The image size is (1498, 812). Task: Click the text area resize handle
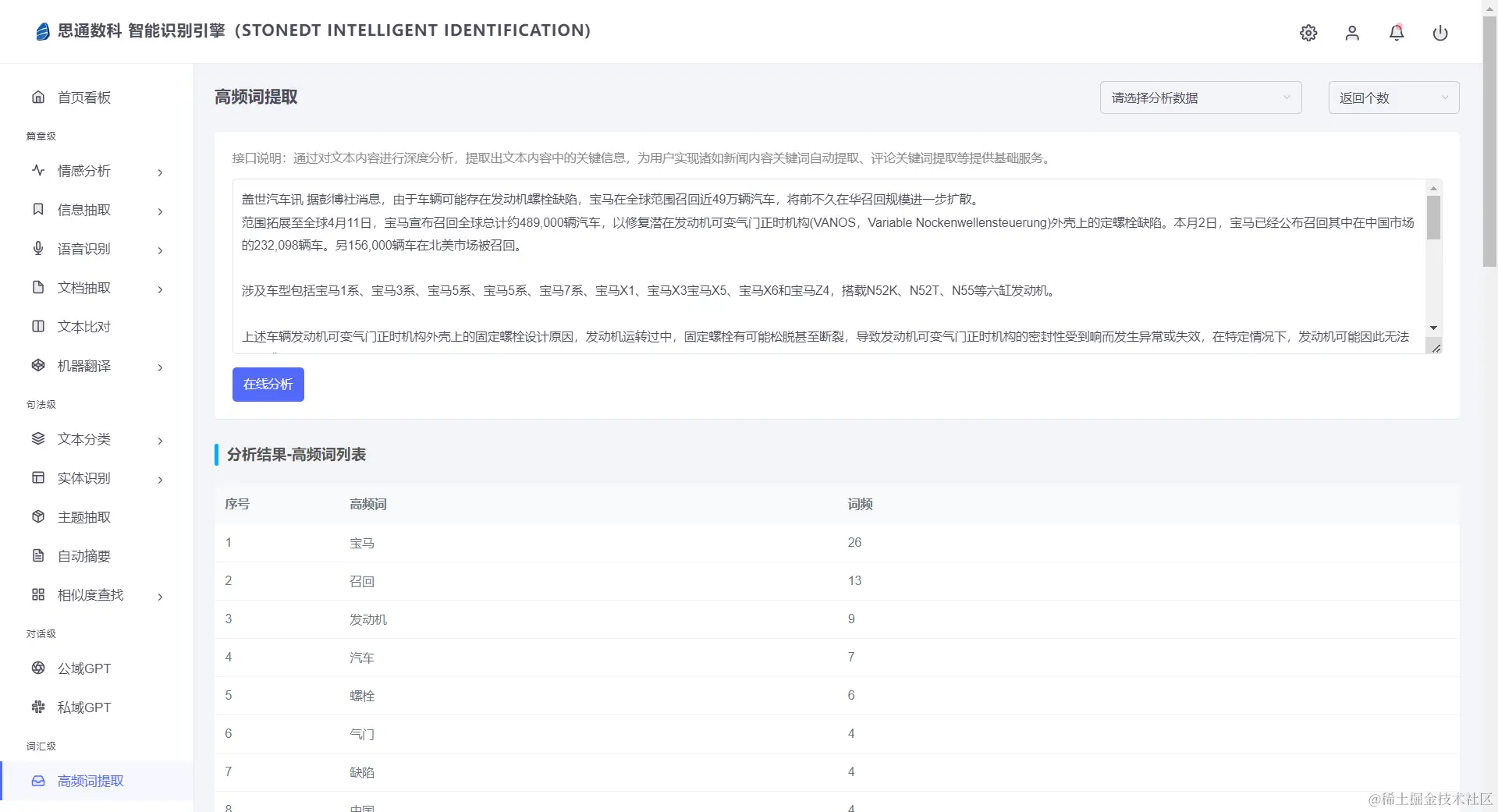[1436, 348]
